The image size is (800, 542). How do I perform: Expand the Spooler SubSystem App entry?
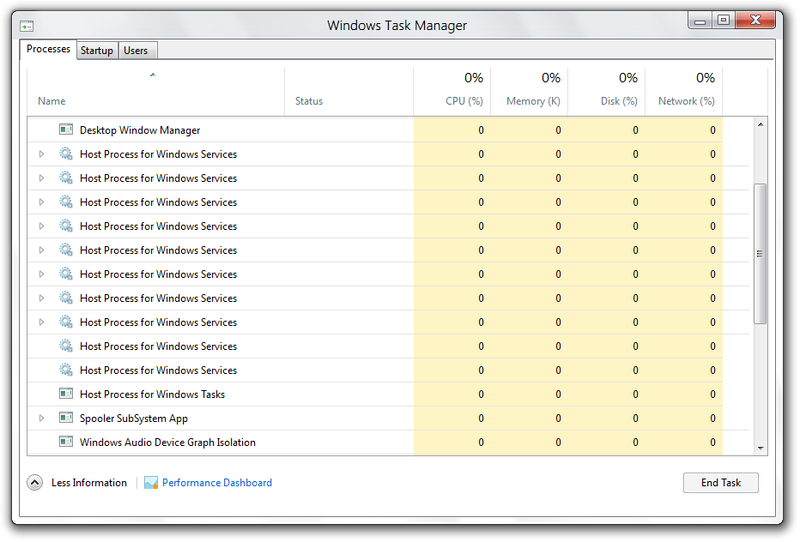[42, 418]
